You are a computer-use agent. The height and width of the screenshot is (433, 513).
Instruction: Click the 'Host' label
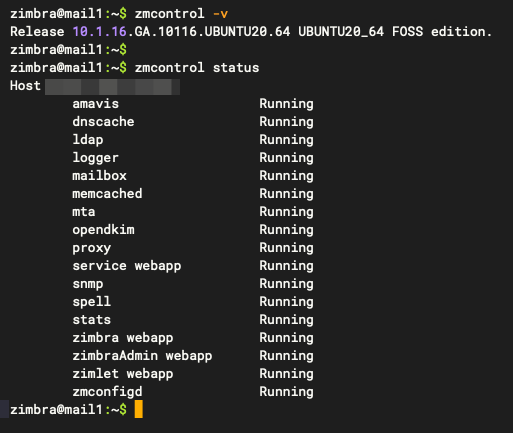25,86
